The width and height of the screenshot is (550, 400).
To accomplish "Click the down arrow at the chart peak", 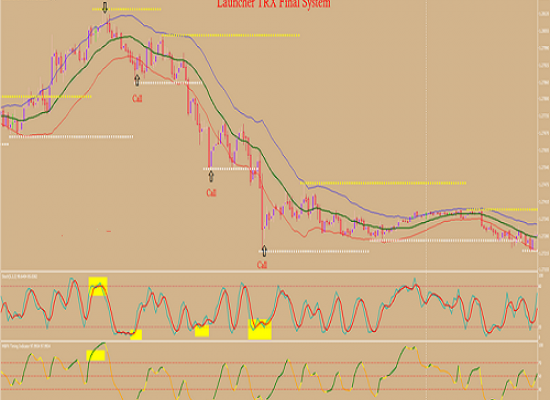I will click(x=105, y=7).
